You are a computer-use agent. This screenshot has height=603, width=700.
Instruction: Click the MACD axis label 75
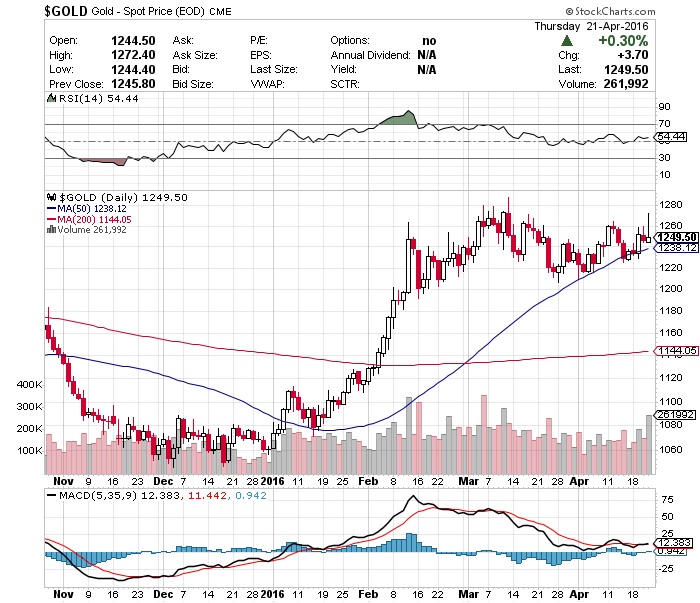coord(667,499)
